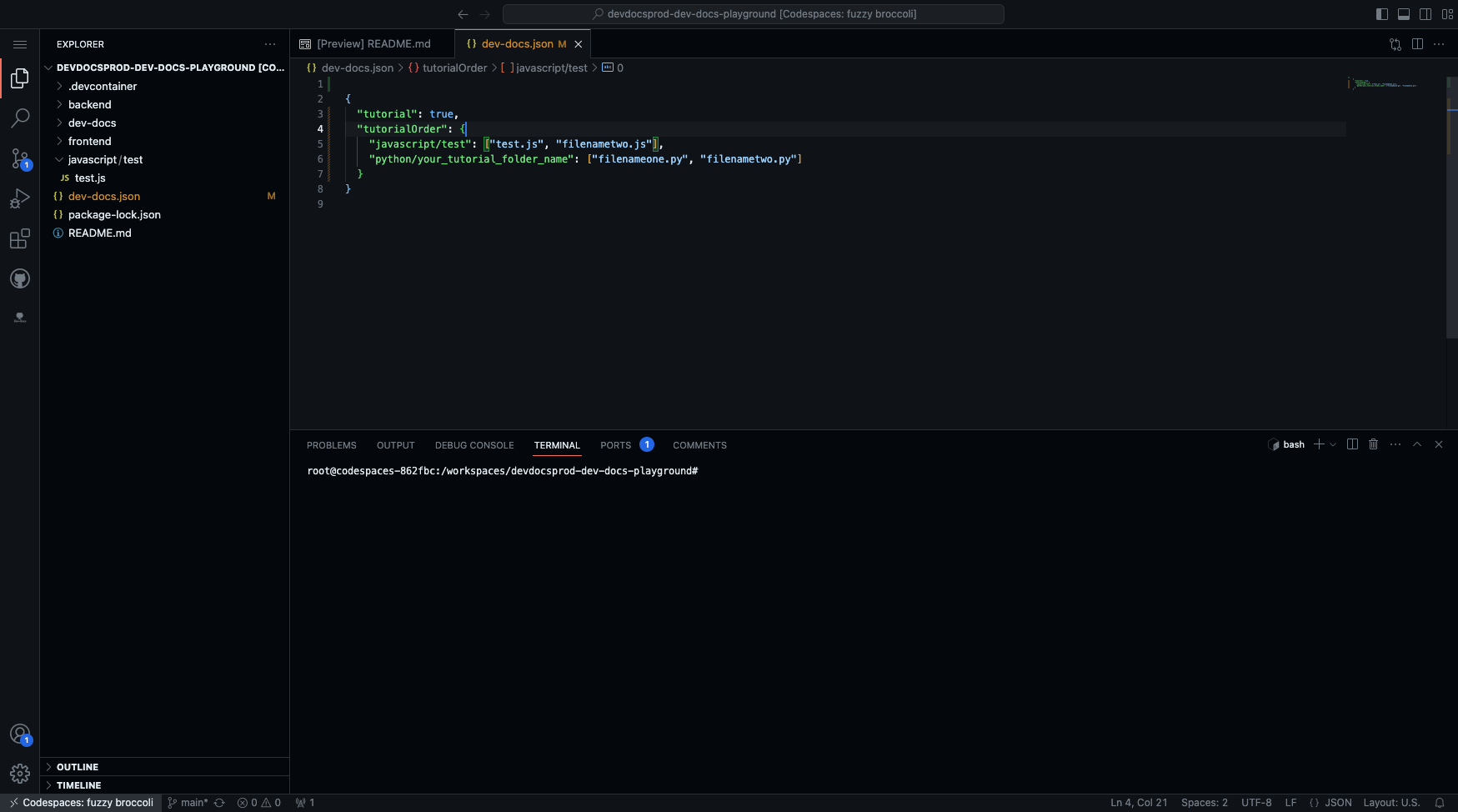Click the JSON language mode in status bar
1458x812 pixels.
1331,803
